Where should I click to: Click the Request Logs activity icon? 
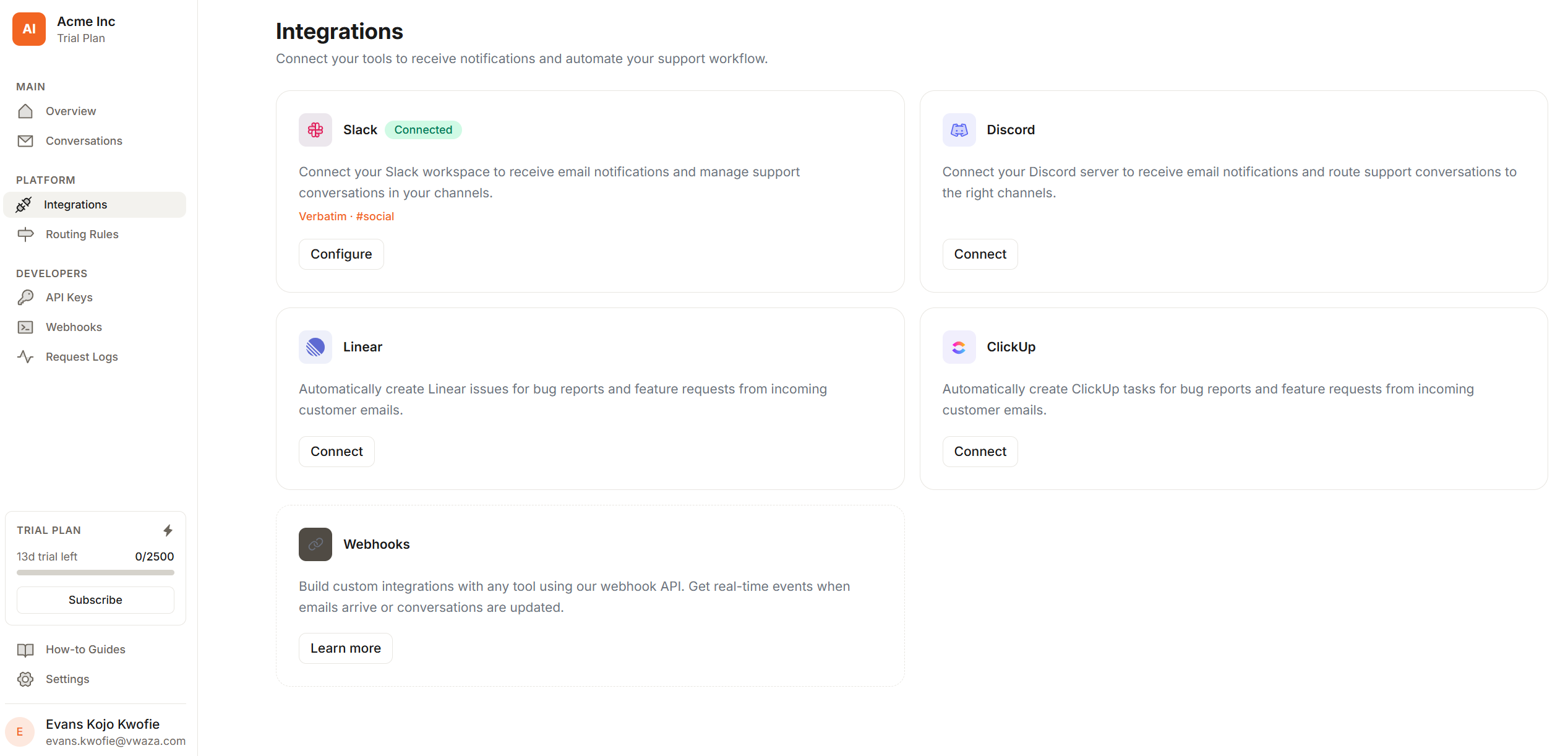[x=25, y=356]
